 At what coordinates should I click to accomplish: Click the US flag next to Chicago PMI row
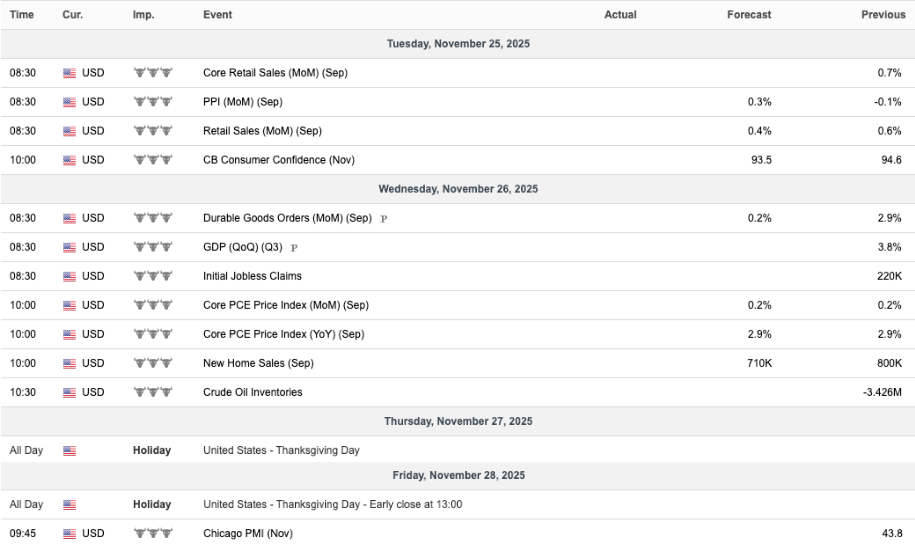click(x=69, y=534)
